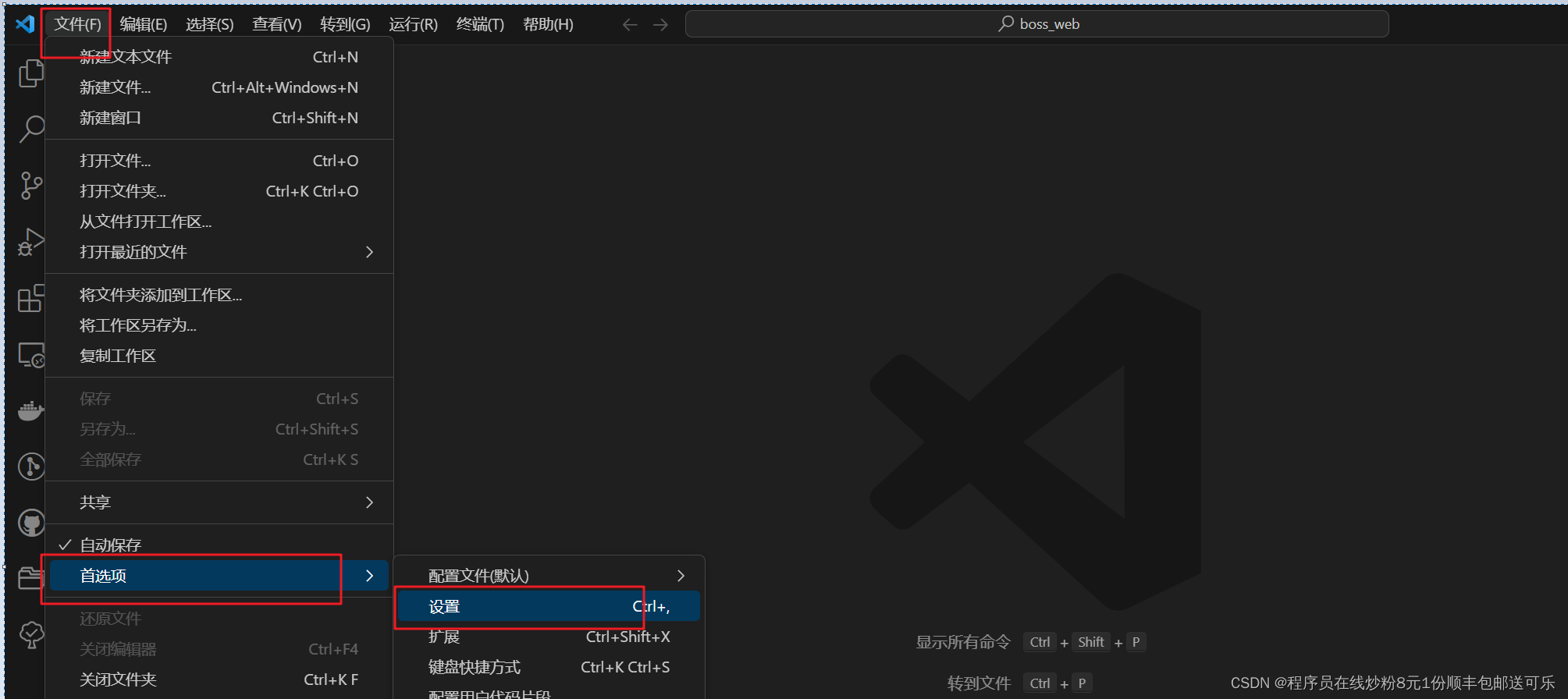Open the 终端(T) menu
The width and height of the screenshot is (1568, 699).
(480, 24)
